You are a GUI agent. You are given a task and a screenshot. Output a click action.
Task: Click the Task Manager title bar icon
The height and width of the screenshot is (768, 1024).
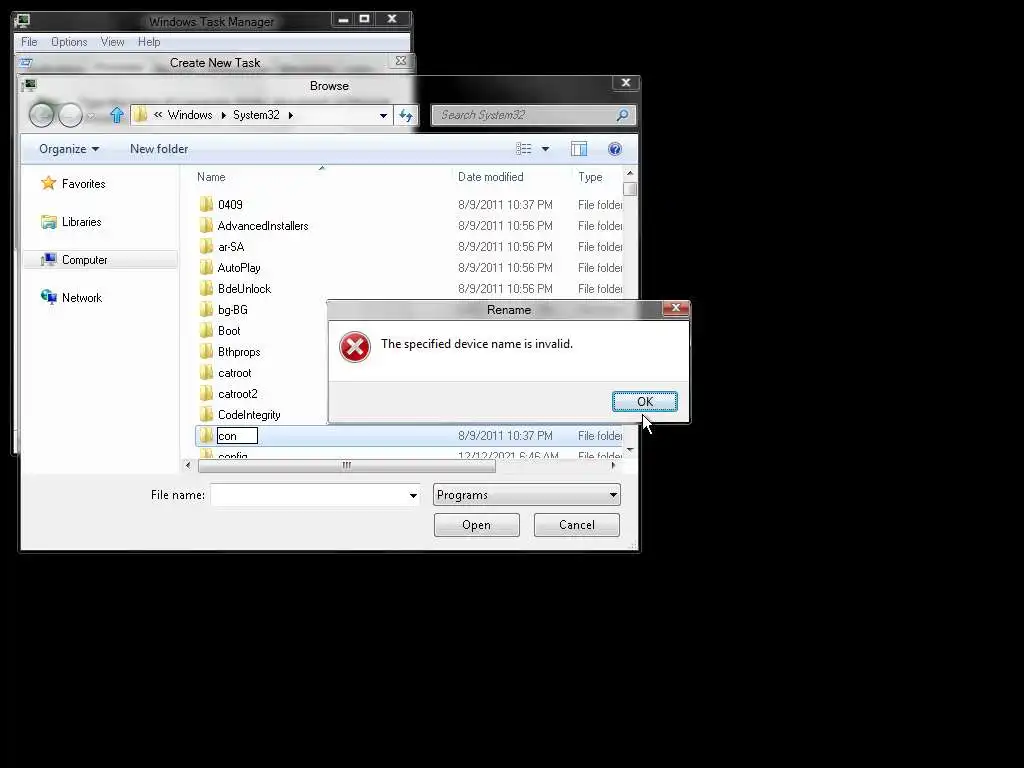[22, 20]
